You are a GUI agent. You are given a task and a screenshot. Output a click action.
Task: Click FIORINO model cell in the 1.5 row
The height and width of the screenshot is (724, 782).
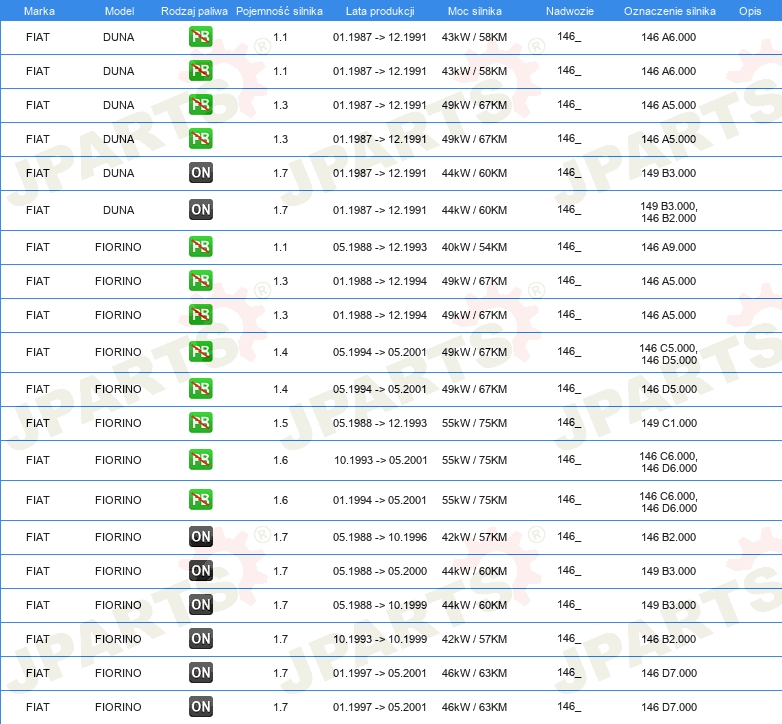118,423
